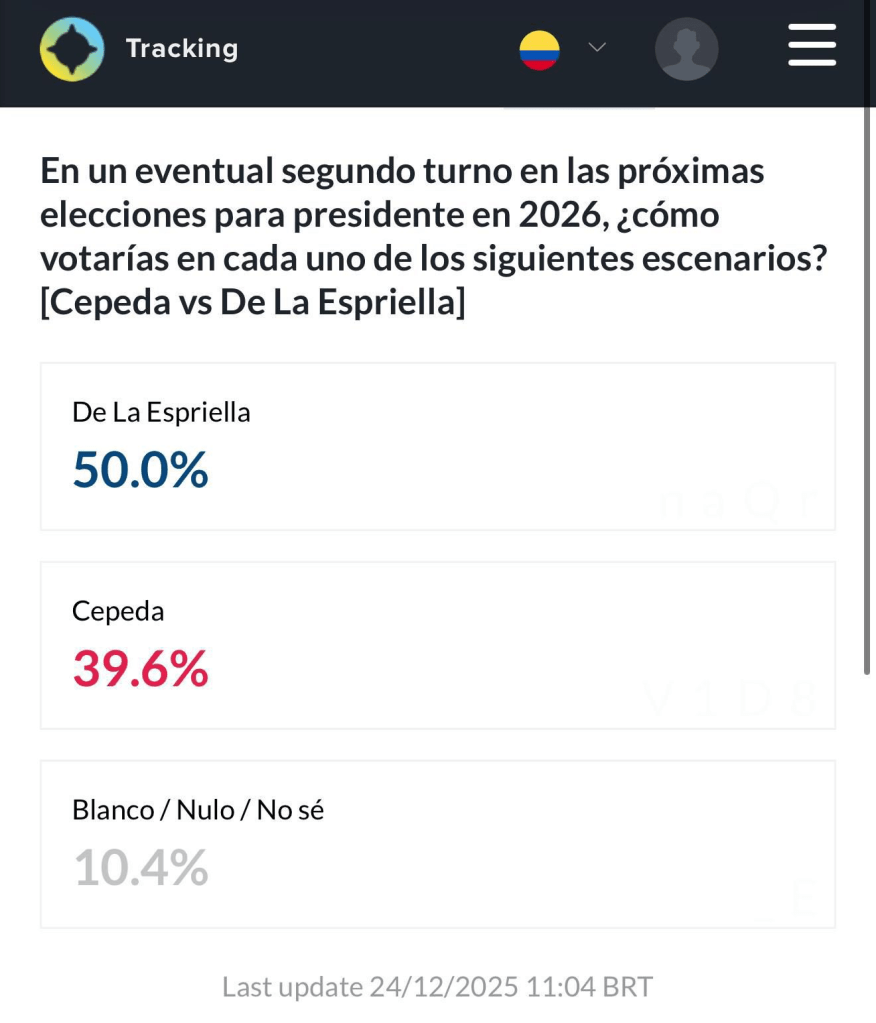Click the bracketed Cepeda vs De La Espriella text

click(252, 302)
